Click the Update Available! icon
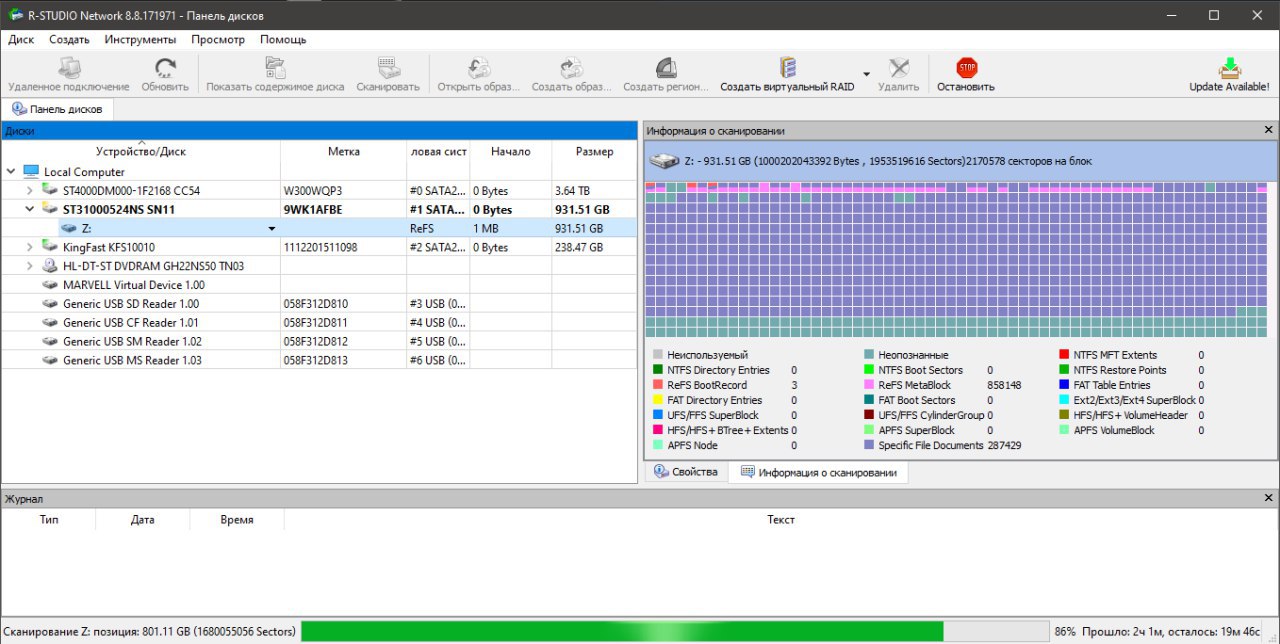1280x644 pixels. point(1229,68)
